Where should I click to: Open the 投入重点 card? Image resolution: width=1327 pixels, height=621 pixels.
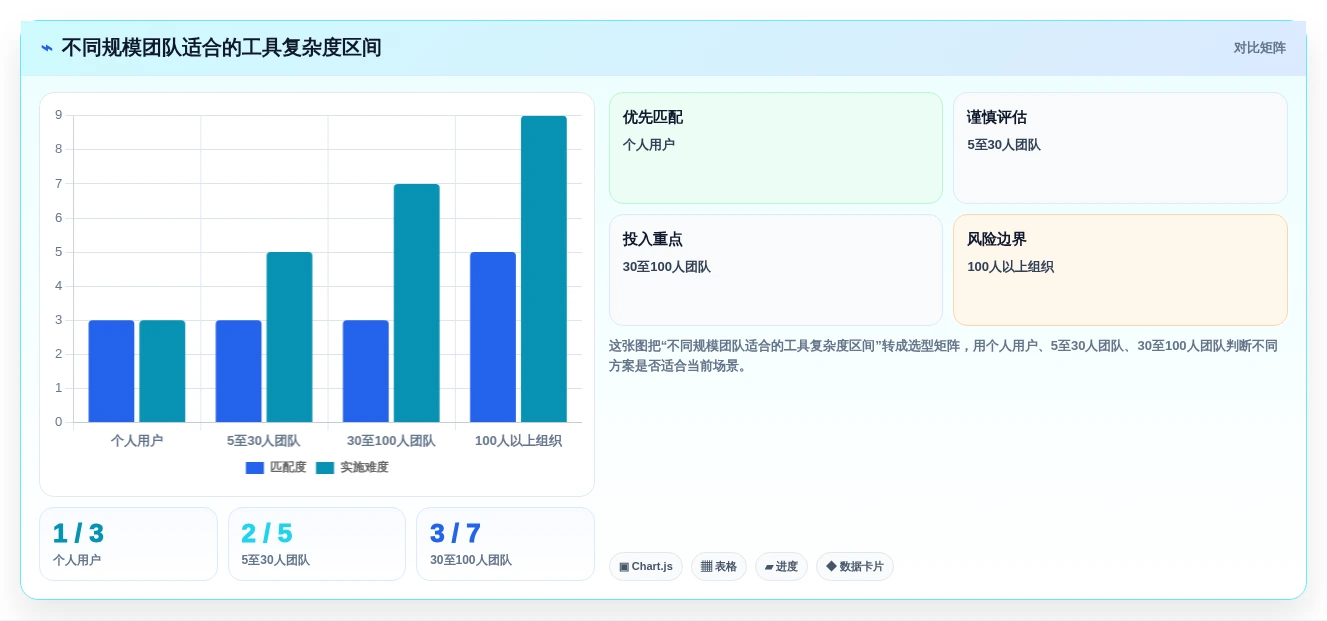[x=776, y=270]
